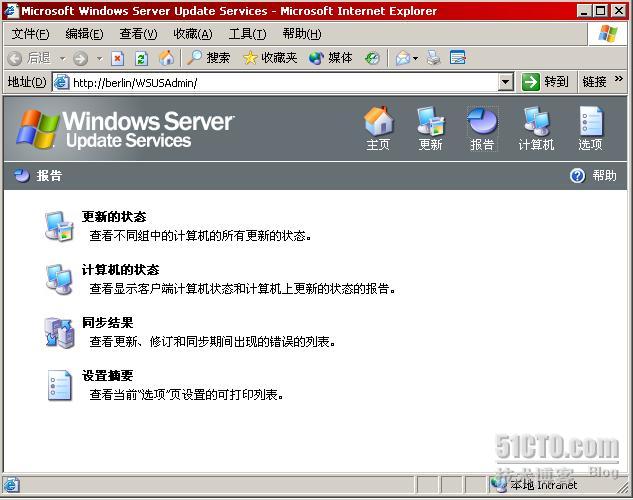This screenshot has width=633, height=500.
Task: Click the Print icon in toolbar
Action: 434,58
